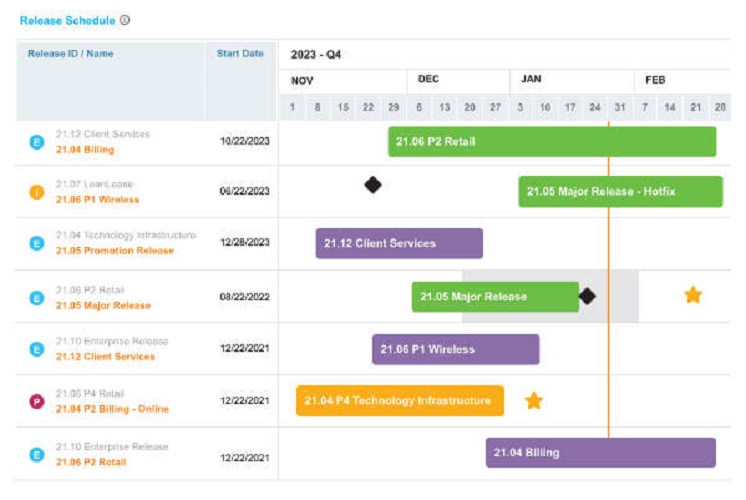Viewport: 746px width, 500px height.
Task: Click the blue E badge next to 21.04 Billing
Action: pos(37,142)
